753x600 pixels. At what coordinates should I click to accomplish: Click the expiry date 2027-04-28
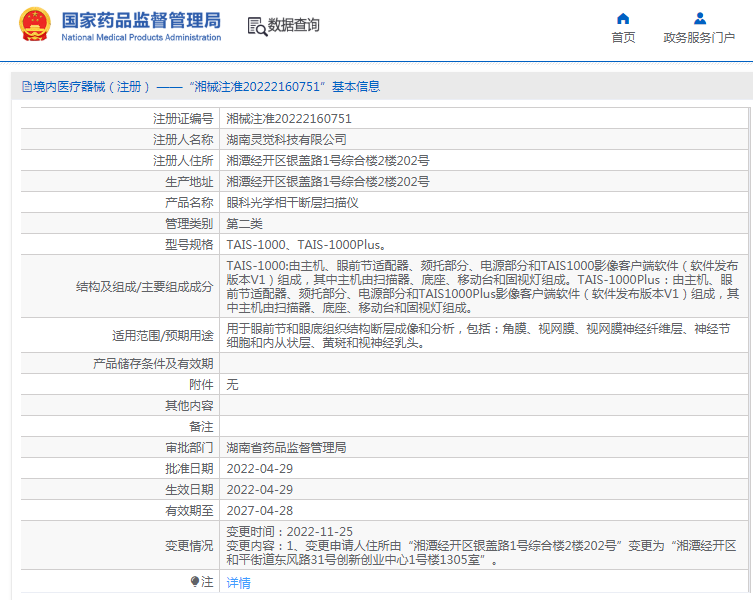(259, 510)
